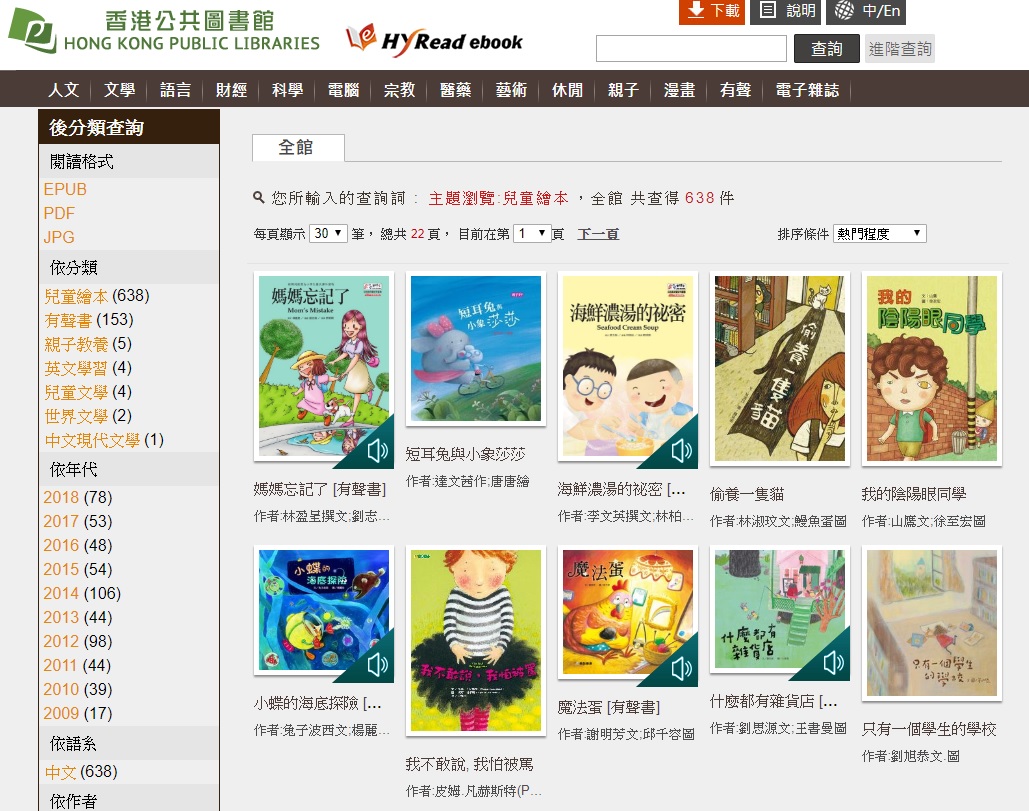Open the 醫藥 category menu

tap(455, 89)
